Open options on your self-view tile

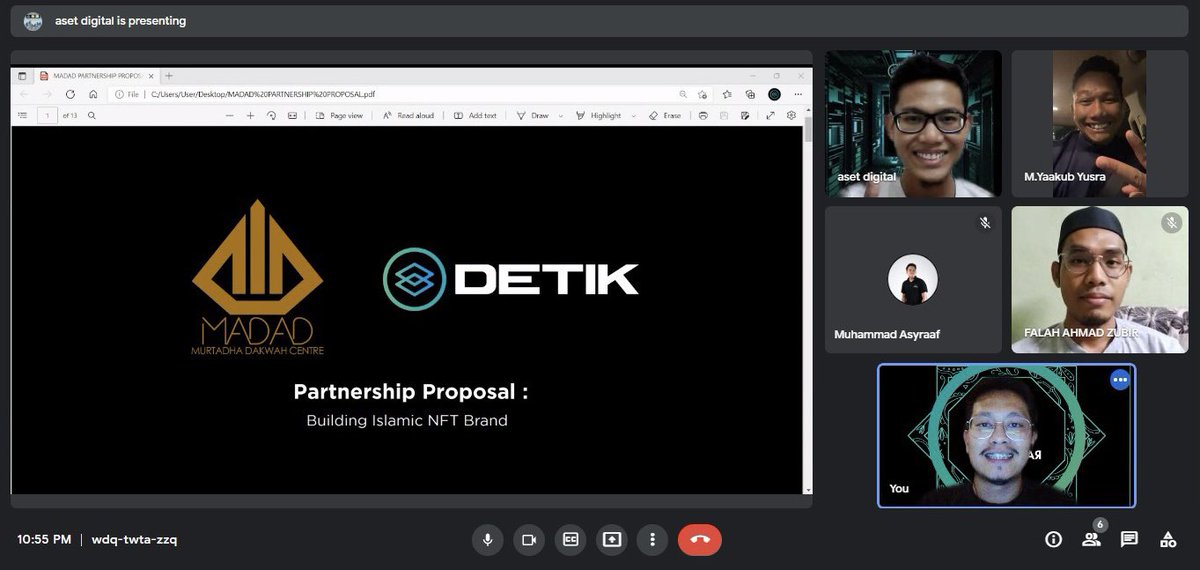[x=1119, y=380]
